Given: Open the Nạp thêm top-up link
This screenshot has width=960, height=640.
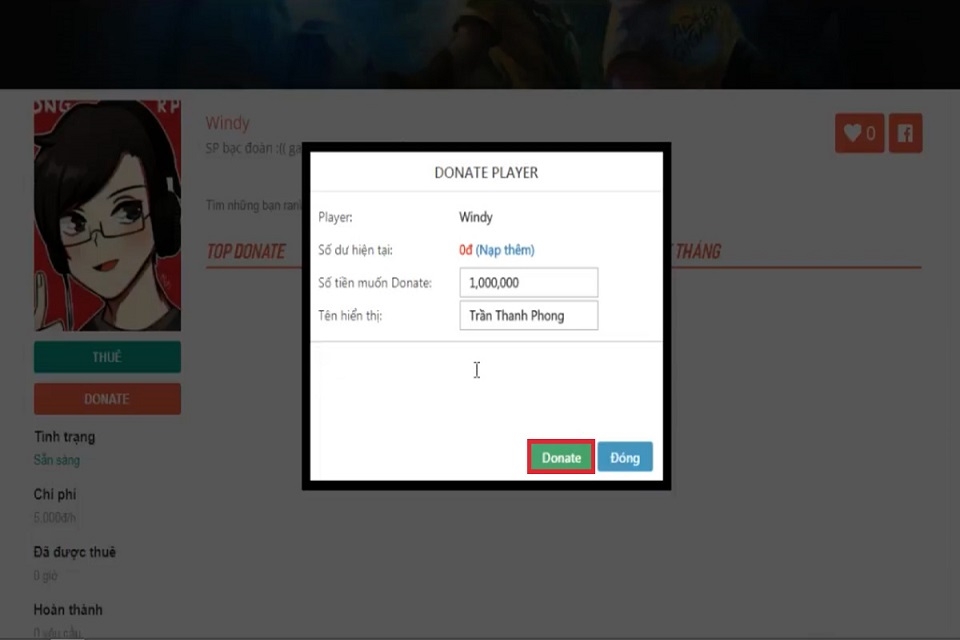Looking at the screenshot, I should tap(507, 249).
